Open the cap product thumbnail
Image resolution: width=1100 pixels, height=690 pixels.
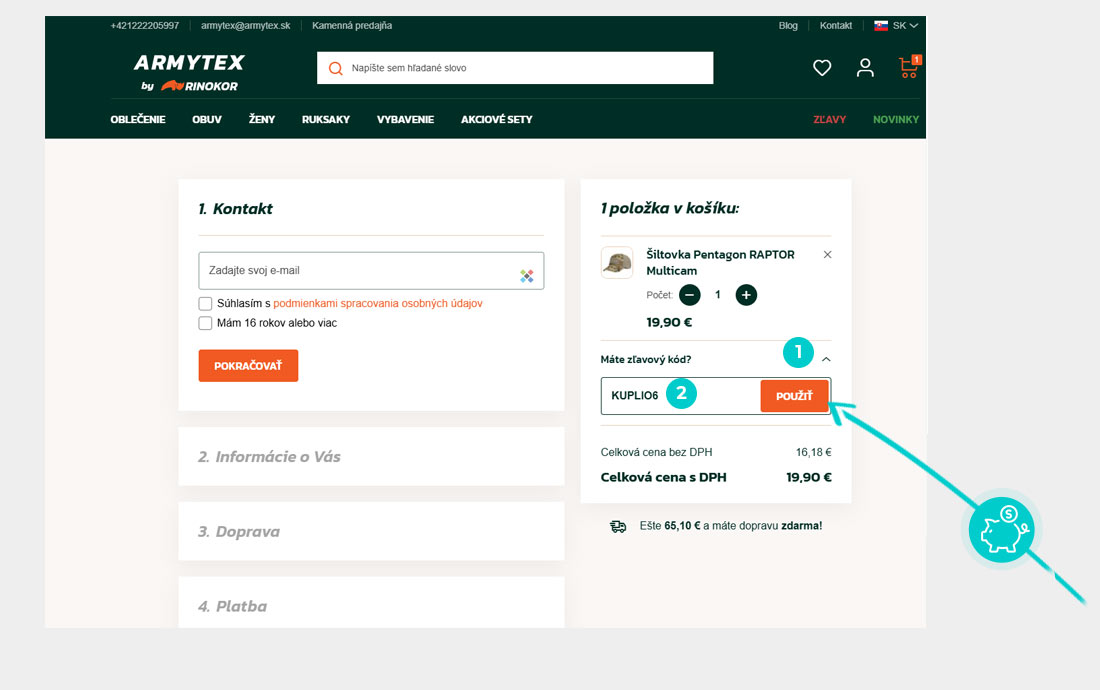(x=617, y=262)
